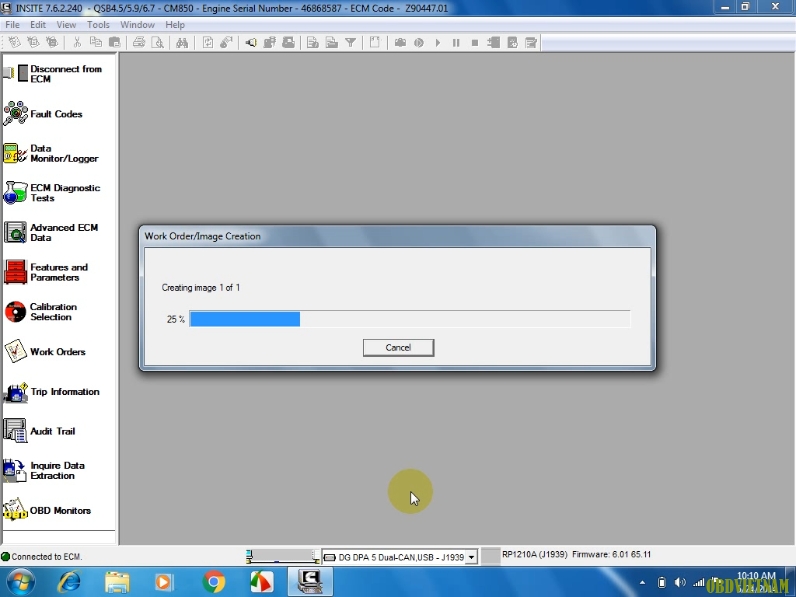Viewport: 796px width, 597px height.
Task: Open the Window menu
Action: click(137, 24)
